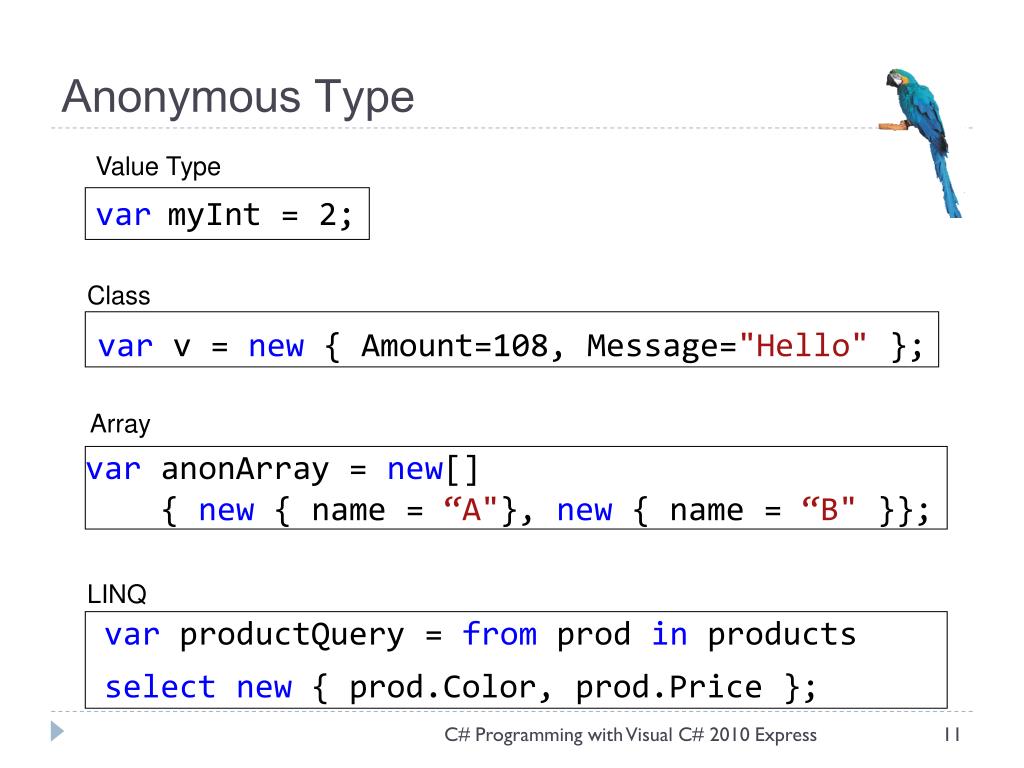This screenshot has width=1024, height=768.
Task: Click footer text "C# Programming with Visual C# 2010 Express"
Action: pyautogui.click(x=630, y=735)
